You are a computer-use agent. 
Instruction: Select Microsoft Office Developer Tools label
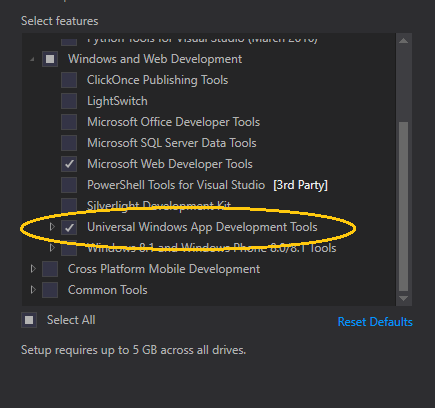[x=173, y=122]
